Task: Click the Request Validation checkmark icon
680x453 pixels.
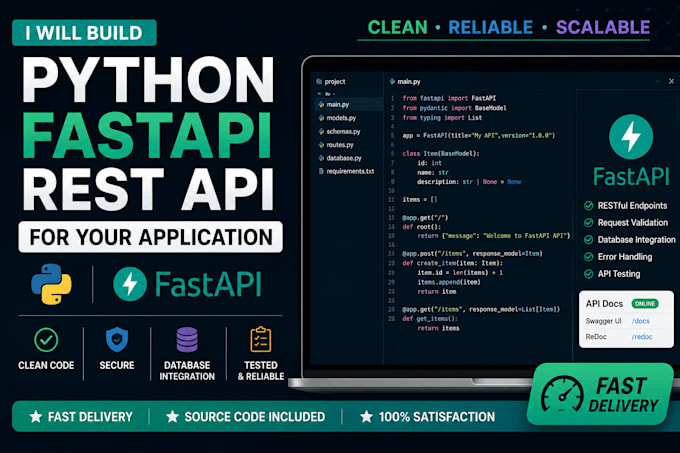Action: (x=588, y=223)
